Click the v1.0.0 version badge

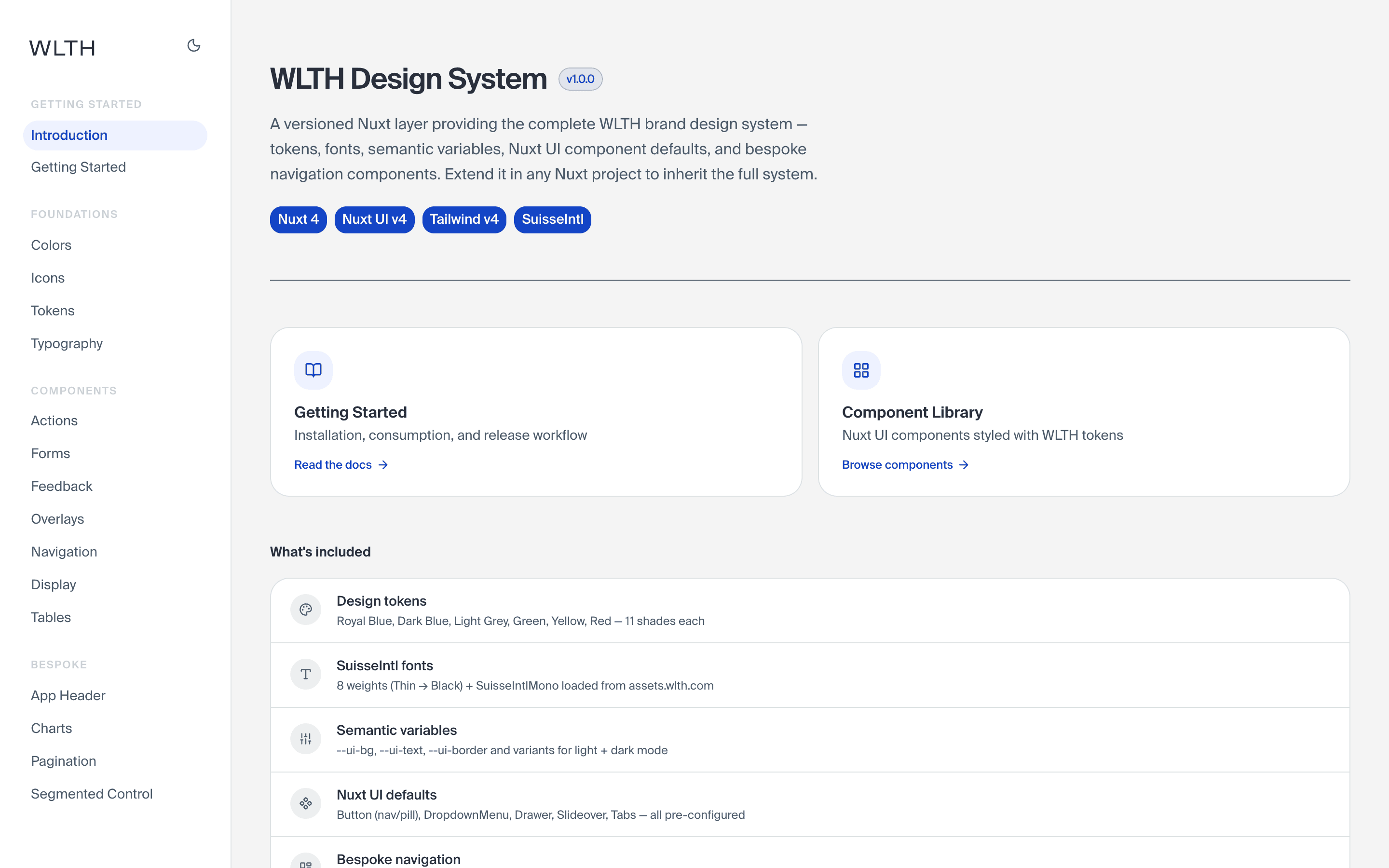click(x=580, y=79)
